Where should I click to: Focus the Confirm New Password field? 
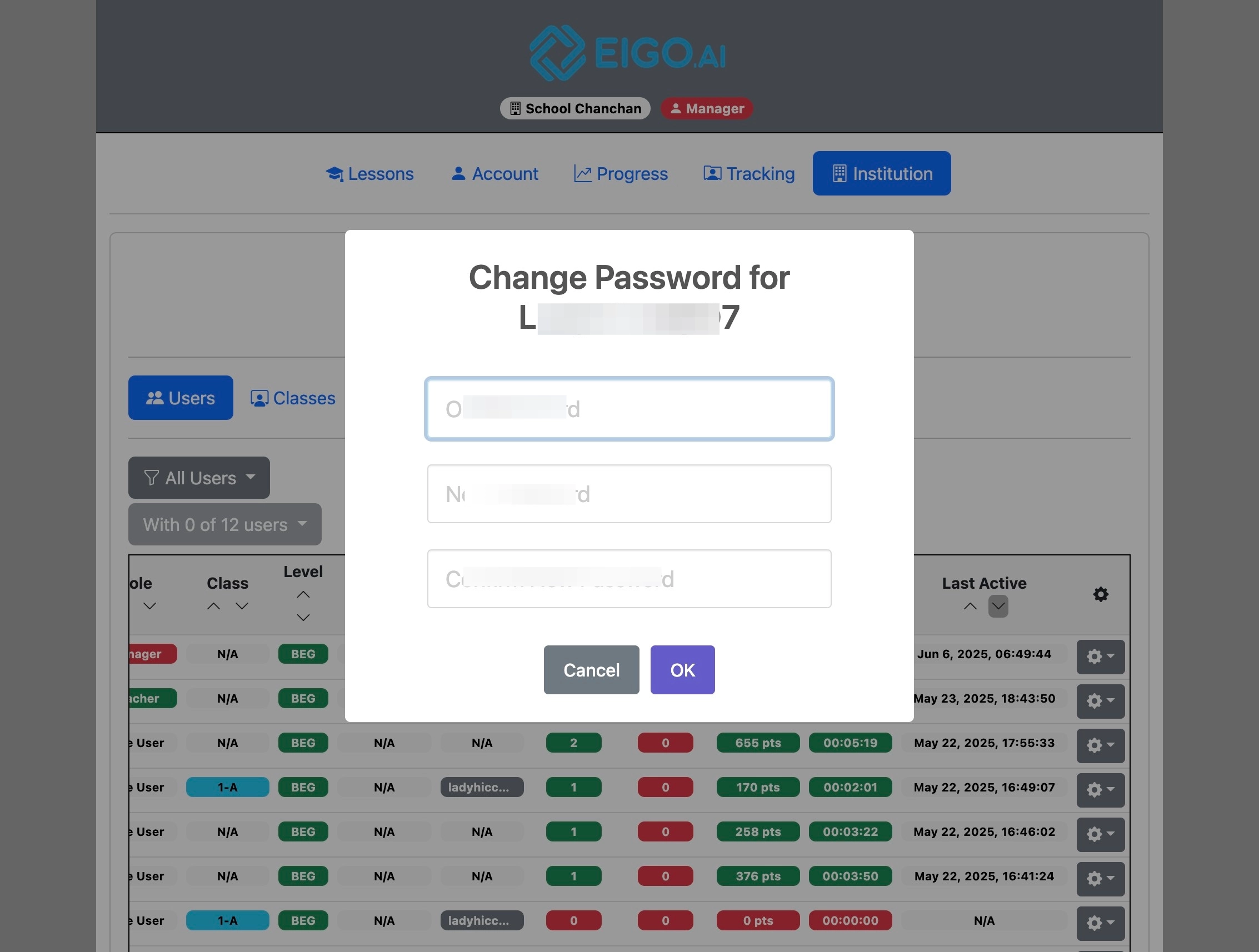coord(629,579)
